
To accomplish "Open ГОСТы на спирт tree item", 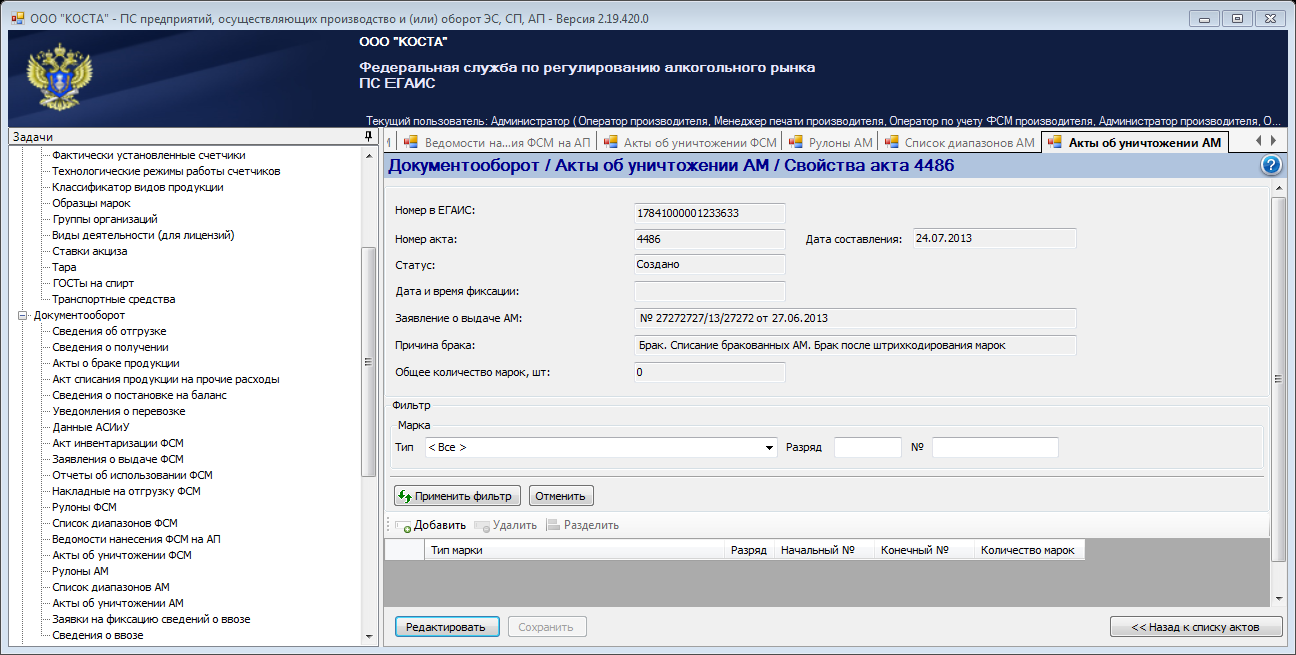I will coord(93,283).
